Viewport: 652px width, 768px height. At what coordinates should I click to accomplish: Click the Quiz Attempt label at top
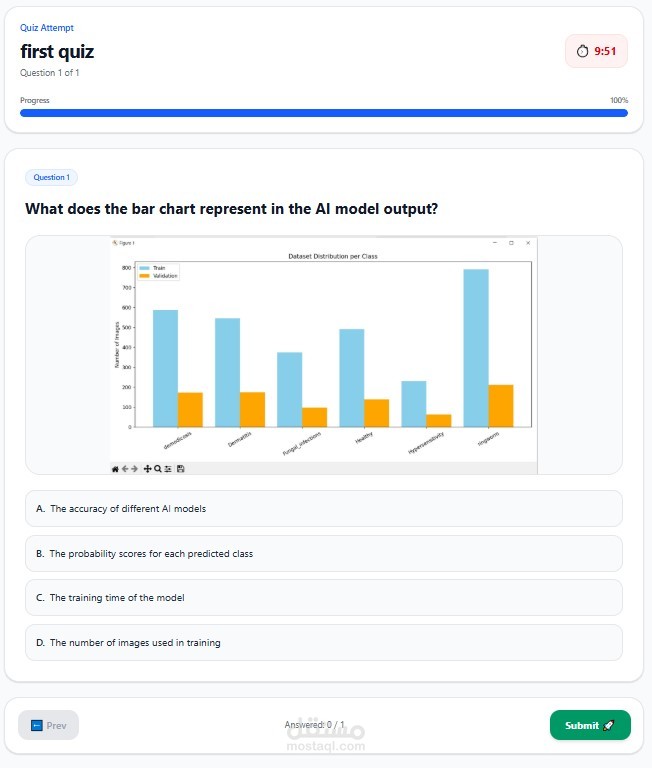pyautogui.click(x=47, y=28)
